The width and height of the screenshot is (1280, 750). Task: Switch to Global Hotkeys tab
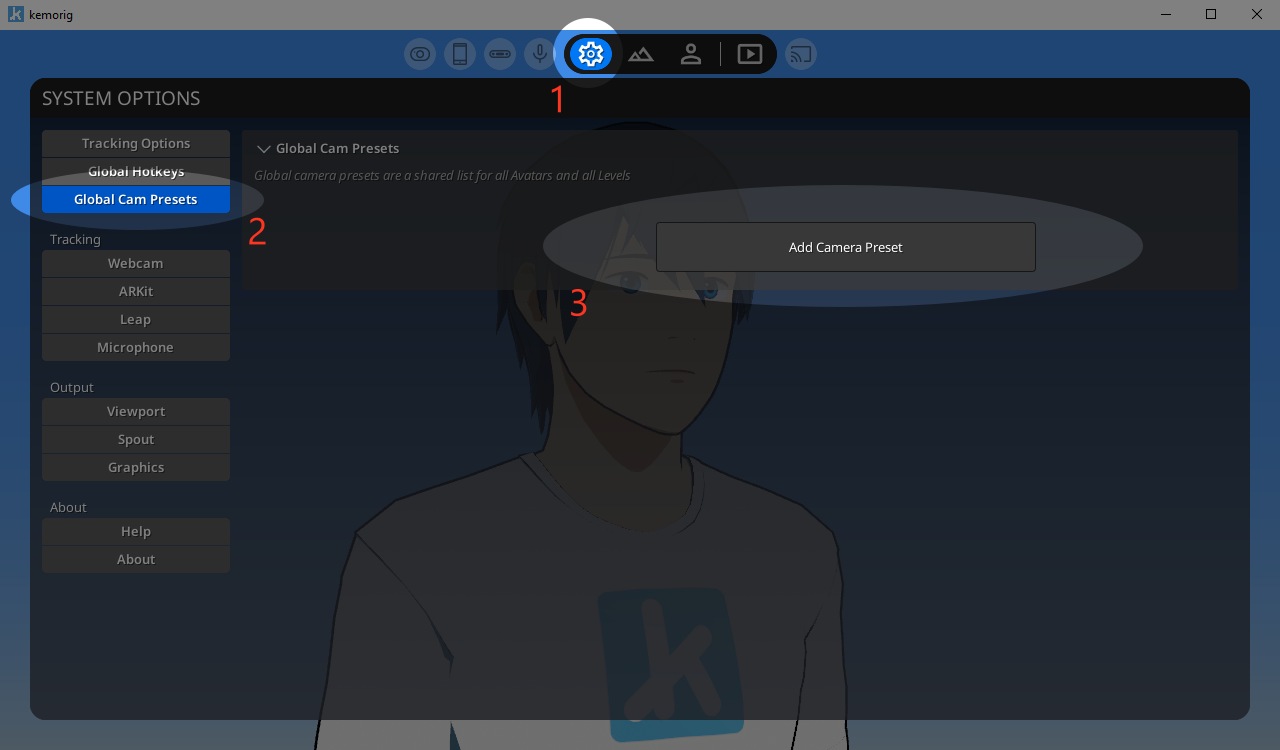click(x=136, y=171)
